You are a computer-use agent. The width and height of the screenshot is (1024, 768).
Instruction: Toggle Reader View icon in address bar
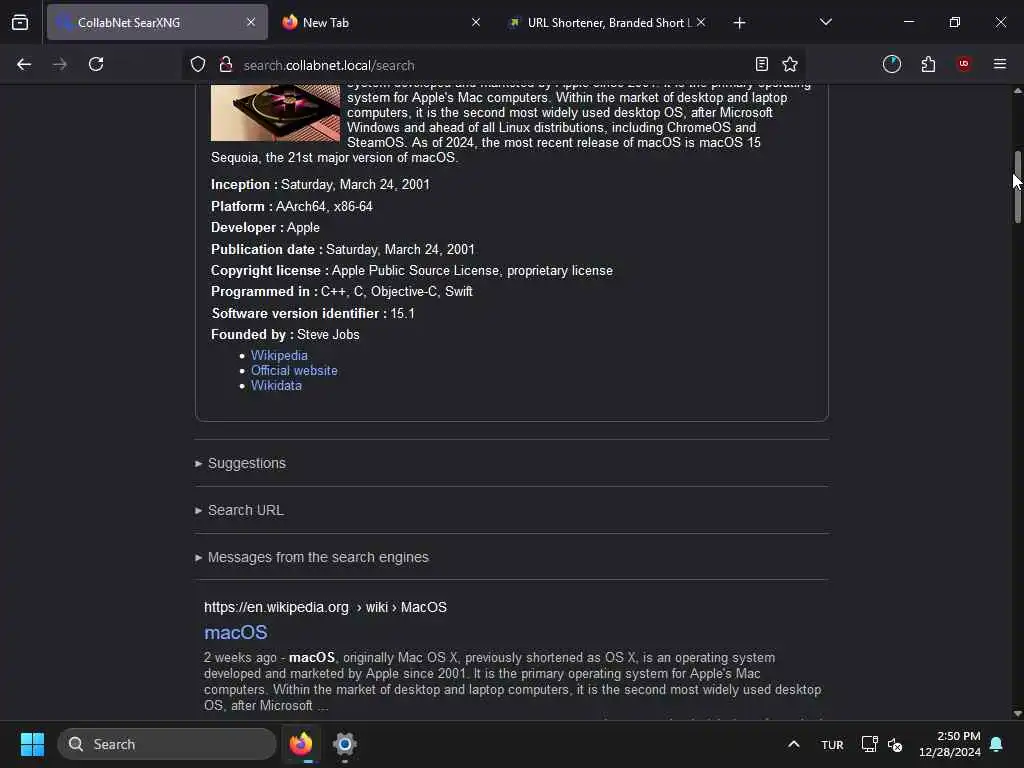pyautogui.click(x=761, y=64)
